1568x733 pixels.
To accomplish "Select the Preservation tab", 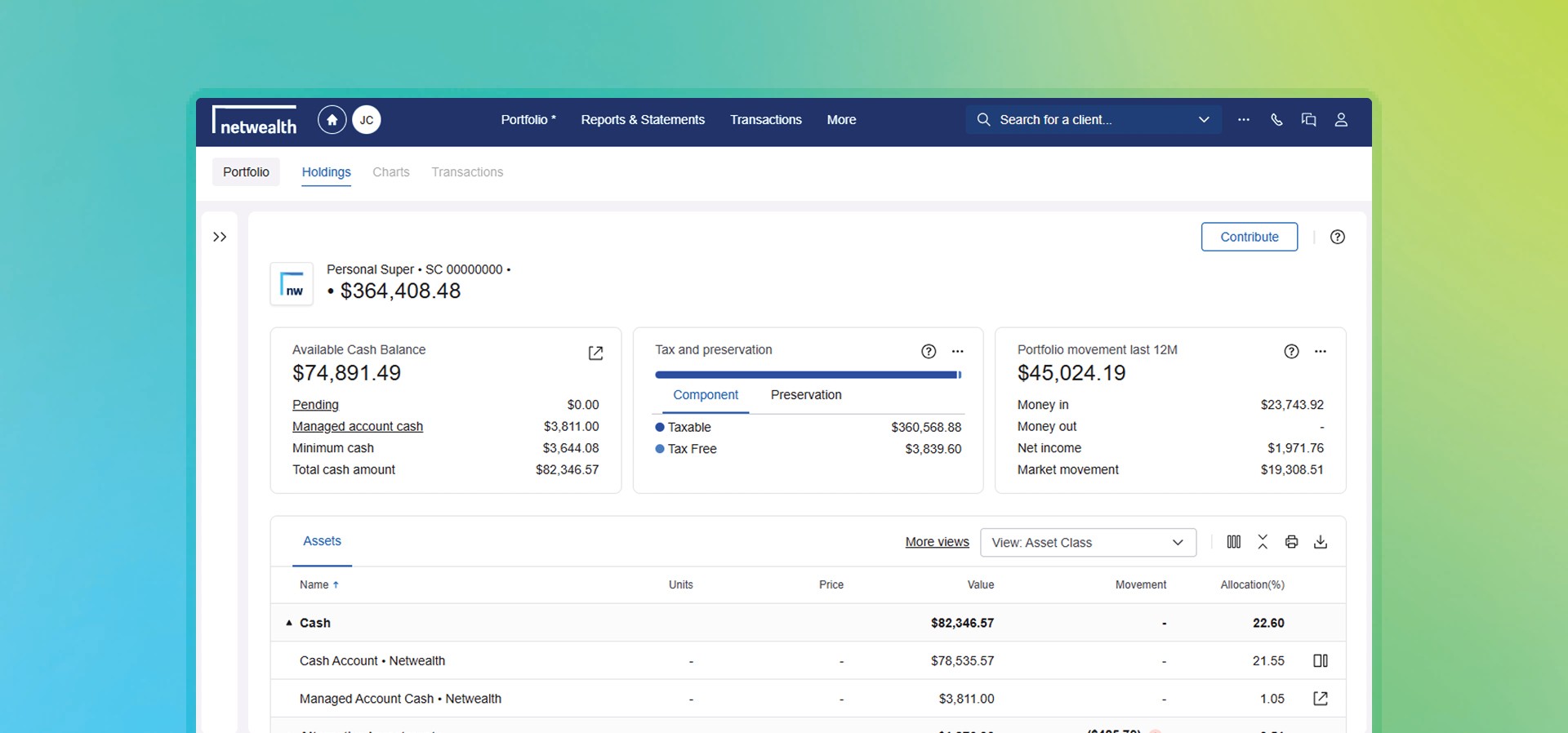I will coord(805,395).
